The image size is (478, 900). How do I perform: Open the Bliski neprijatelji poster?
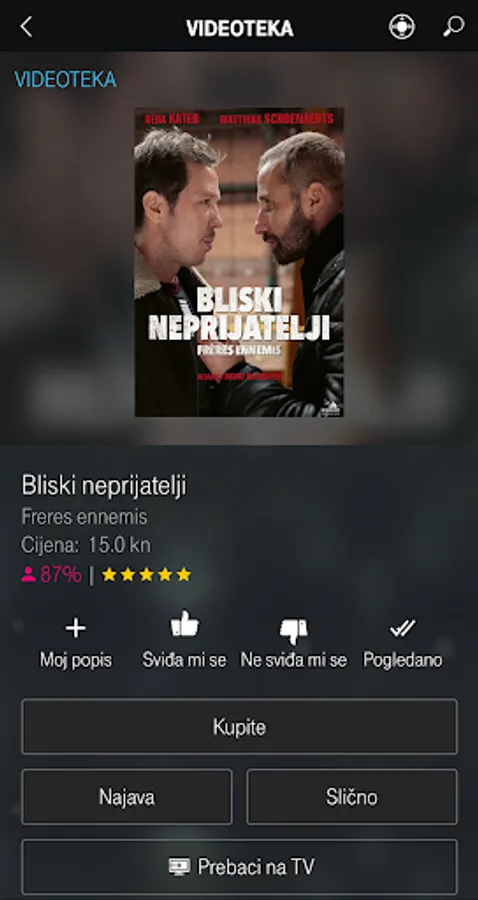coord(239,262)
